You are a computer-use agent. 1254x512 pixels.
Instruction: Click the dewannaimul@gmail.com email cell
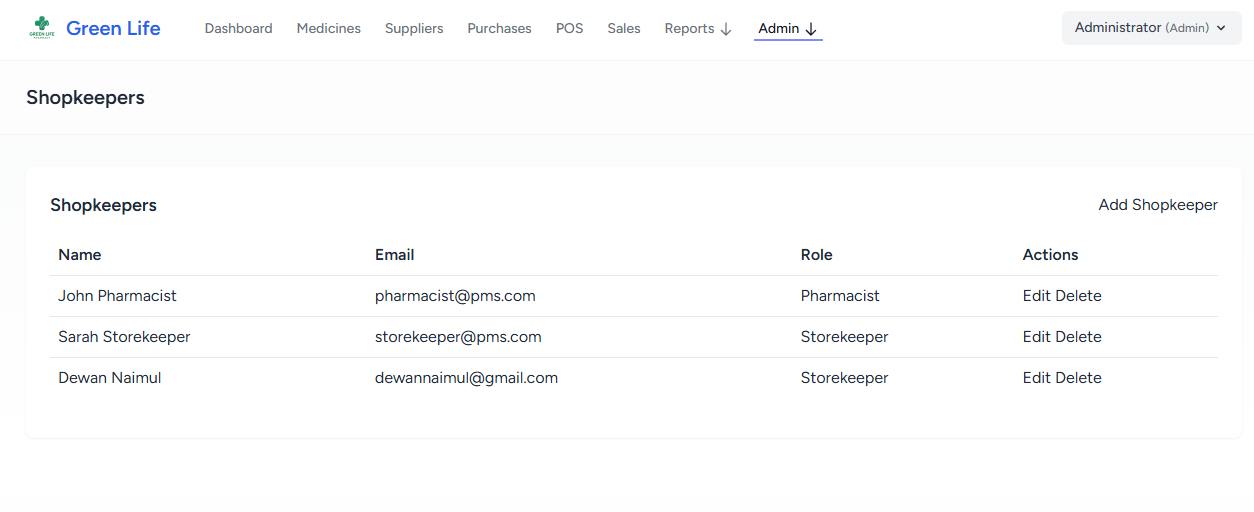tap(466, 378)
